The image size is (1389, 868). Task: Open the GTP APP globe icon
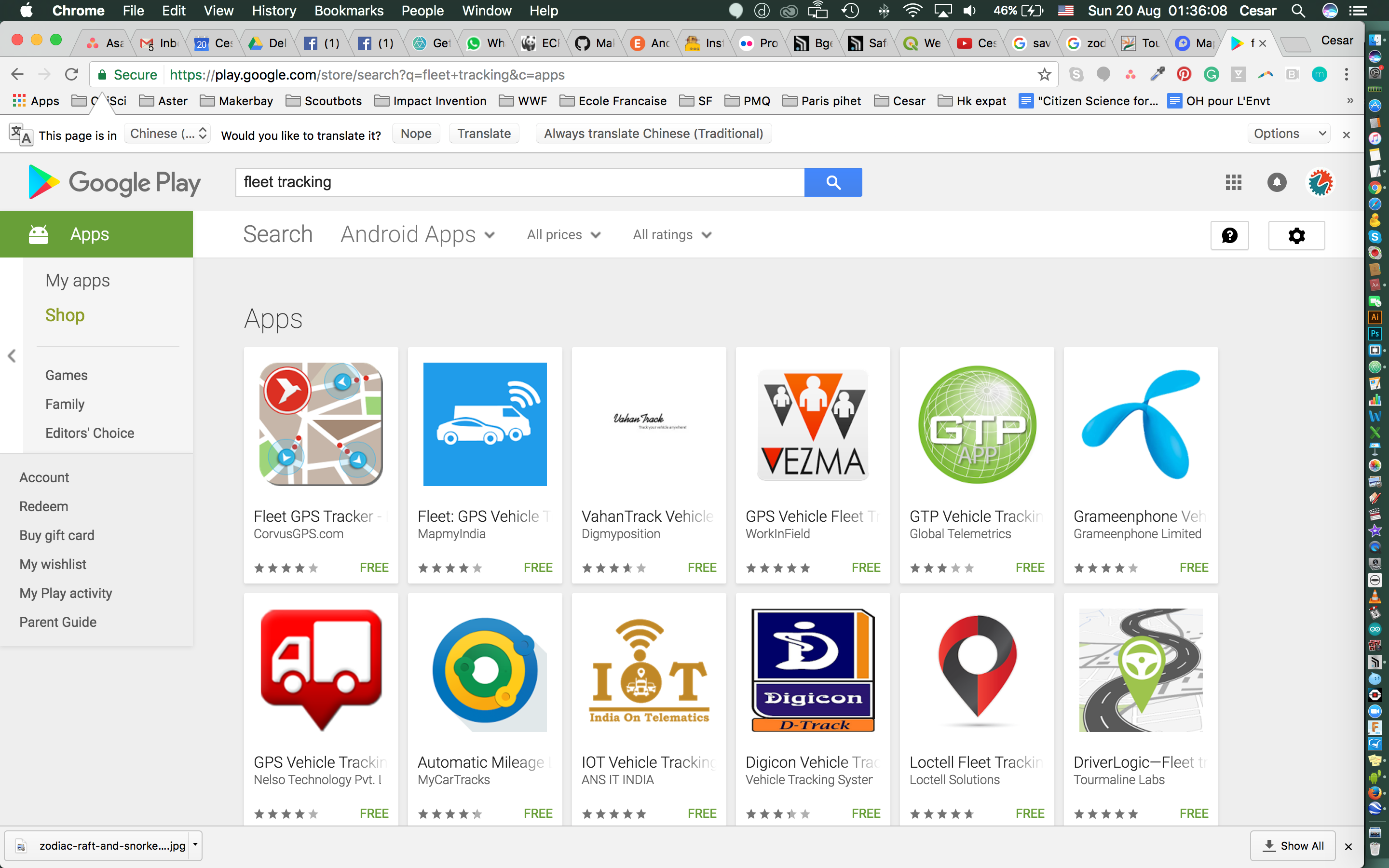click(977, 424)
